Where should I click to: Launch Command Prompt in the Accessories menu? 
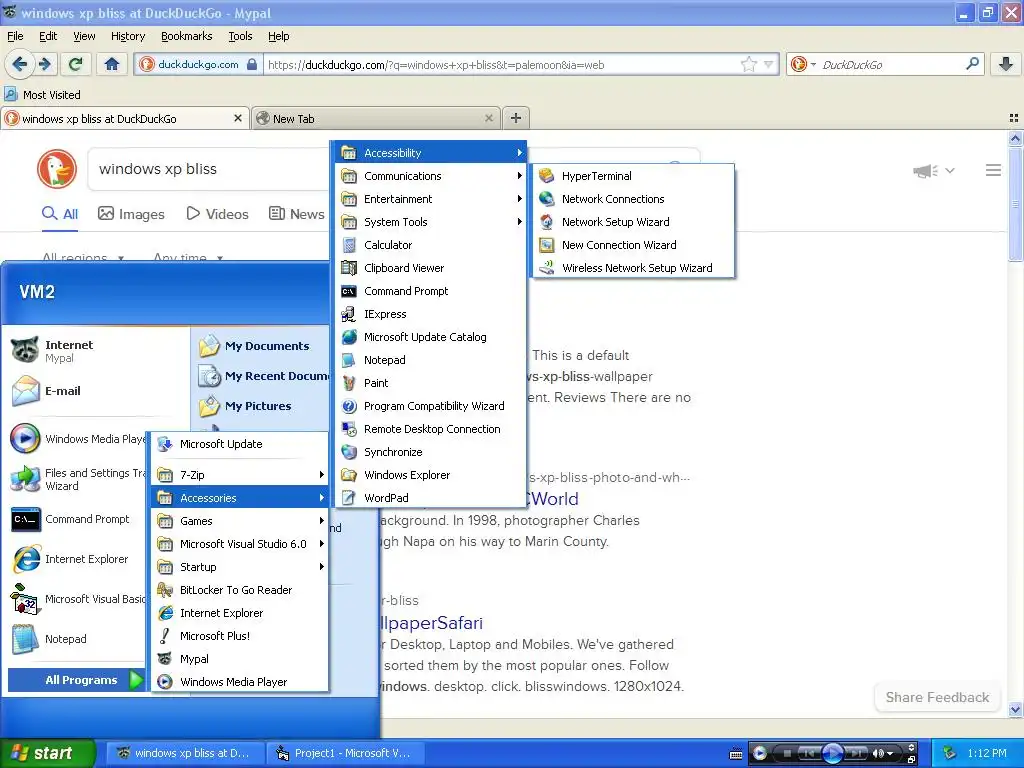click(x=431, y=291)
